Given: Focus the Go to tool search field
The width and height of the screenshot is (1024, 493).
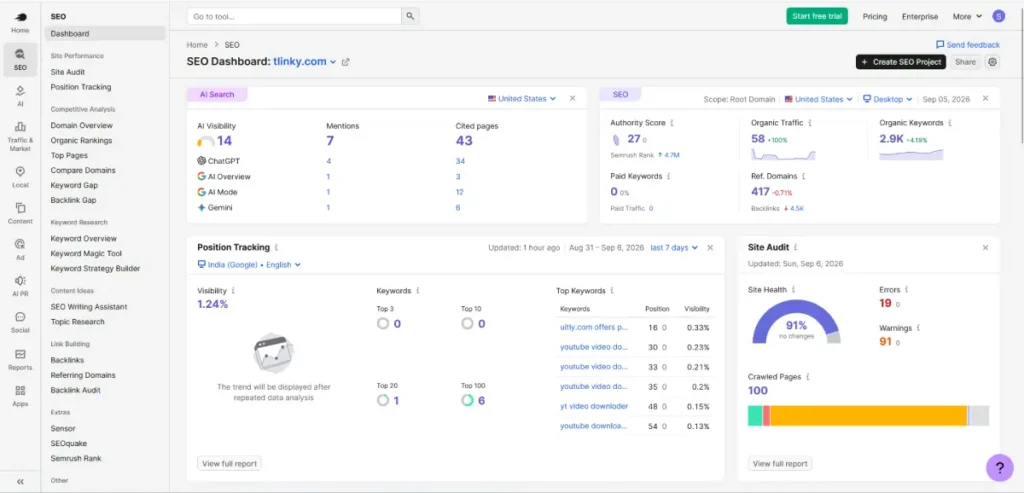Looking at the screenshot, I should [294, 16].
